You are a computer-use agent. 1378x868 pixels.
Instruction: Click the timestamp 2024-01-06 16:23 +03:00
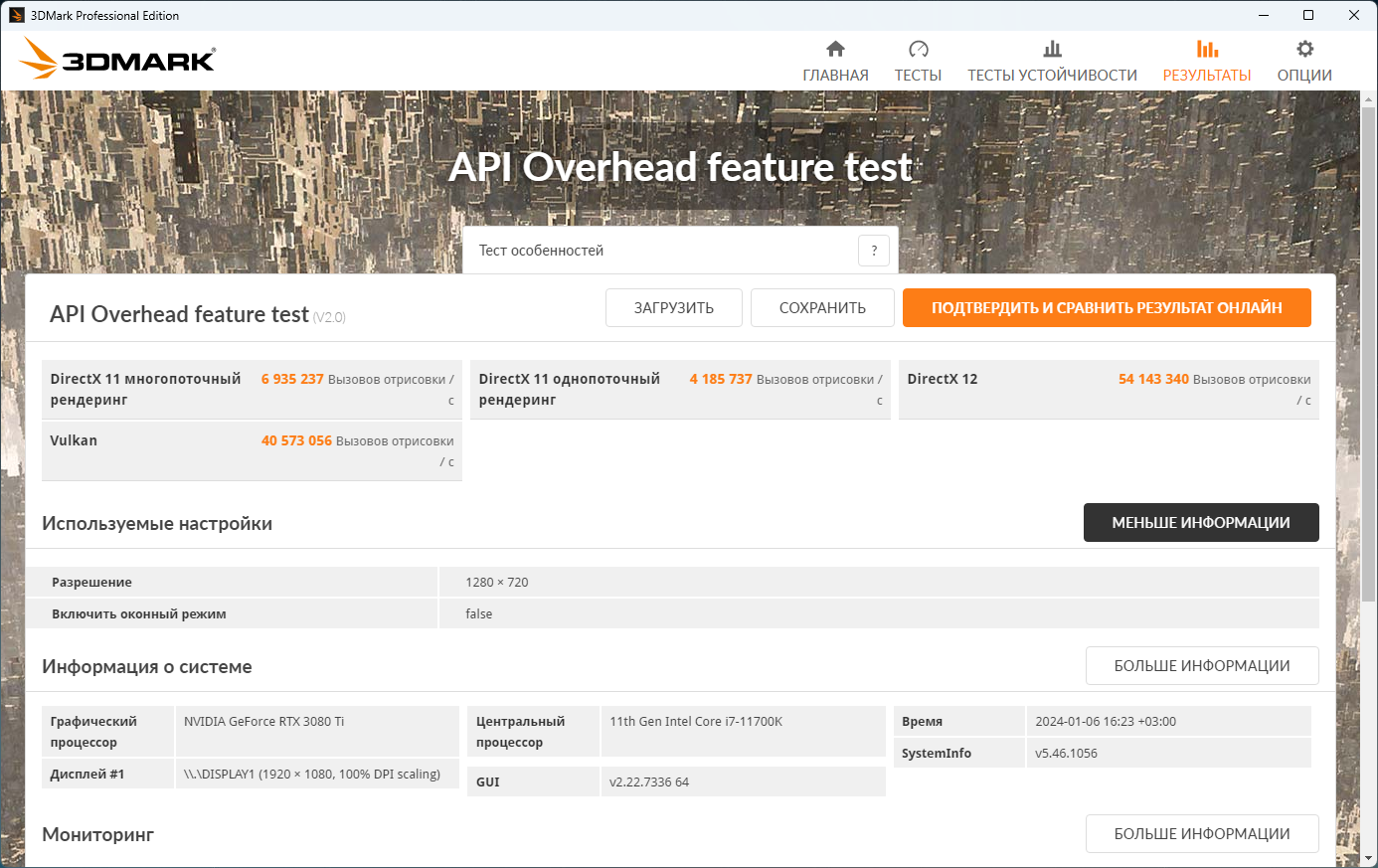click(1106, 722)
